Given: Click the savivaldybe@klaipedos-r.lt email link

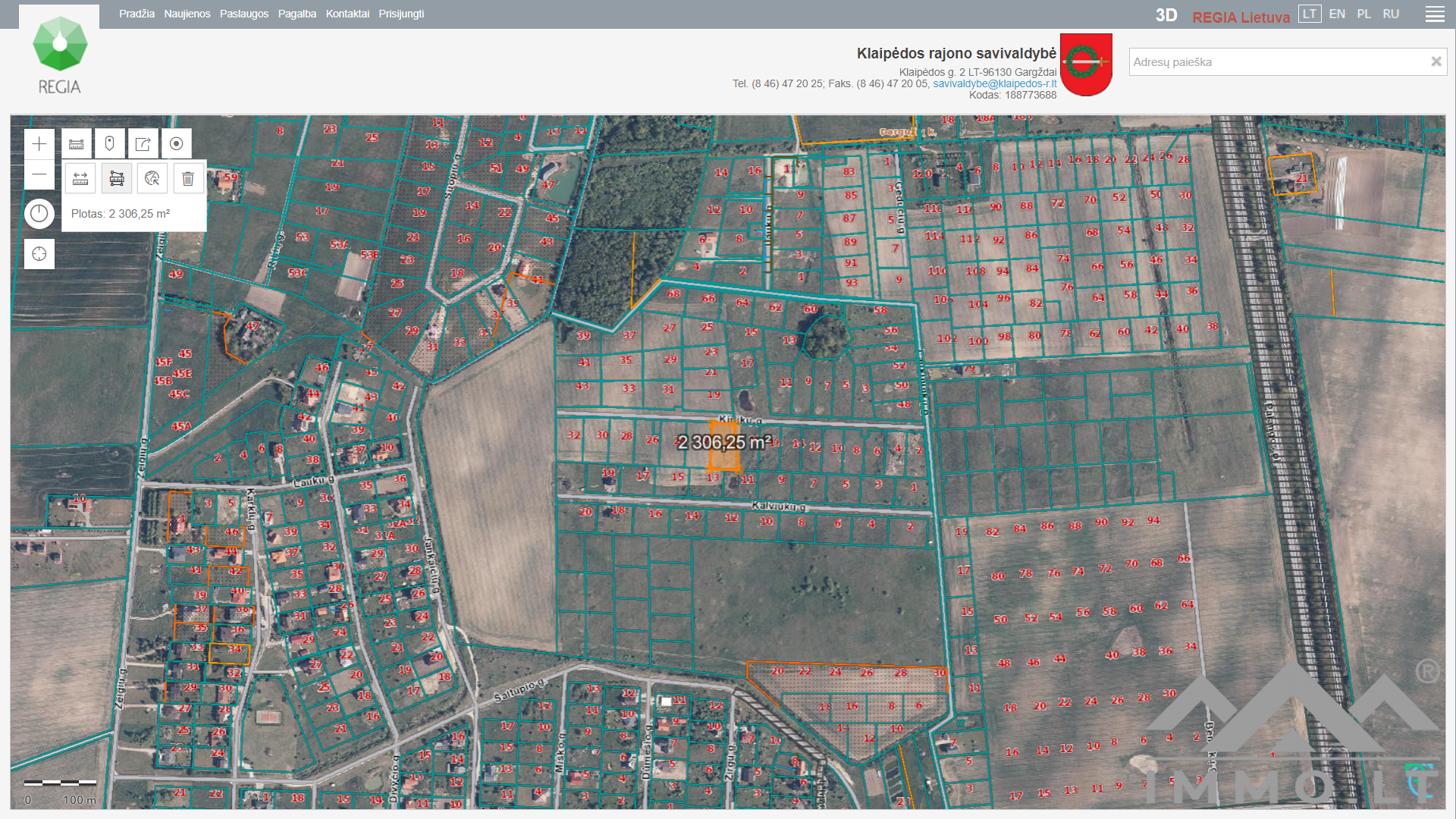Looking at the screenshot, I should coord(994,83).
